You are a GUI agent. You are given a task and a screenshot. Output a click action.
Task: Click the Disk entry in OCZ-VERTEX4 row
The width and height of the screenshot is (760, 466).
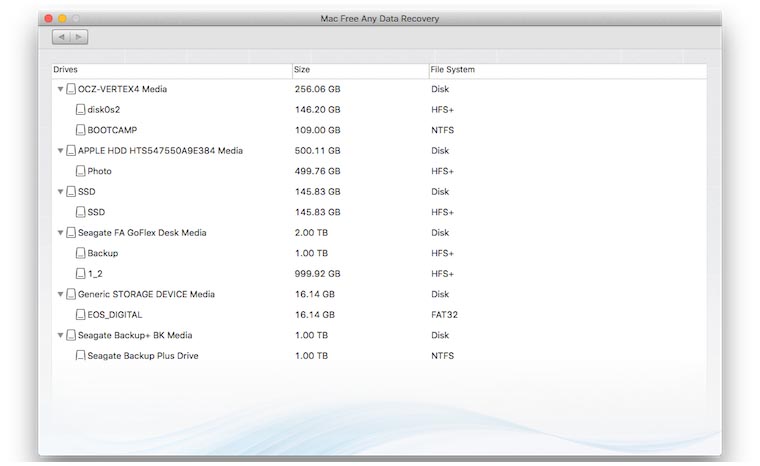pyautogui.click(x=440, y=89)
